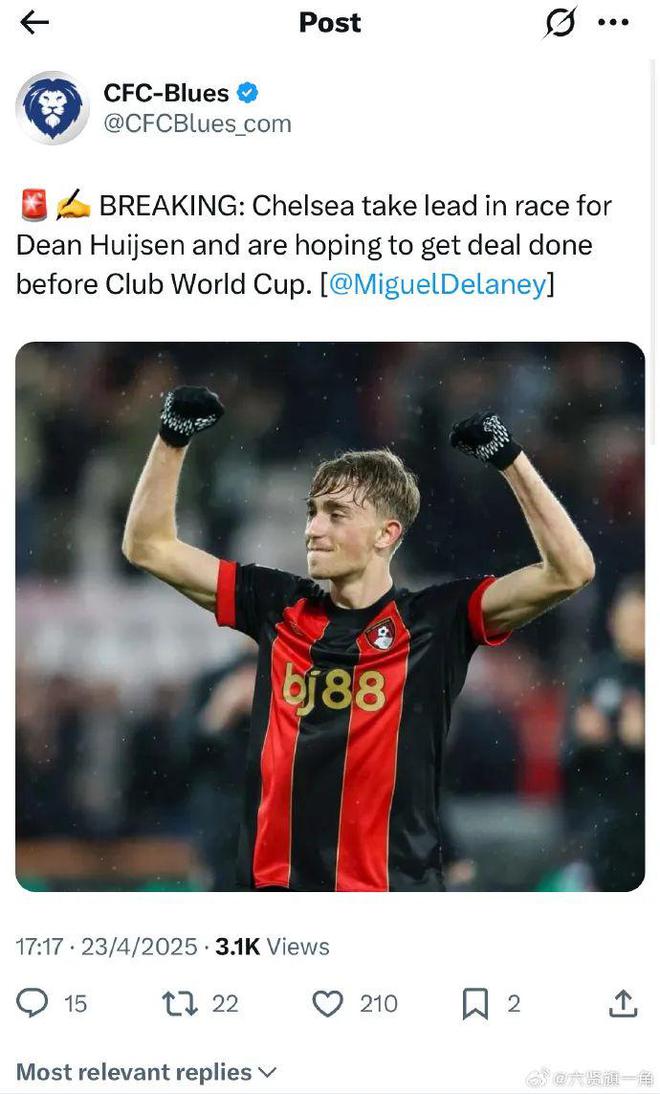The height and width of the screenshot is (1094, 660).
Task: Tap the blue verified badge
Action: point(247,92)
